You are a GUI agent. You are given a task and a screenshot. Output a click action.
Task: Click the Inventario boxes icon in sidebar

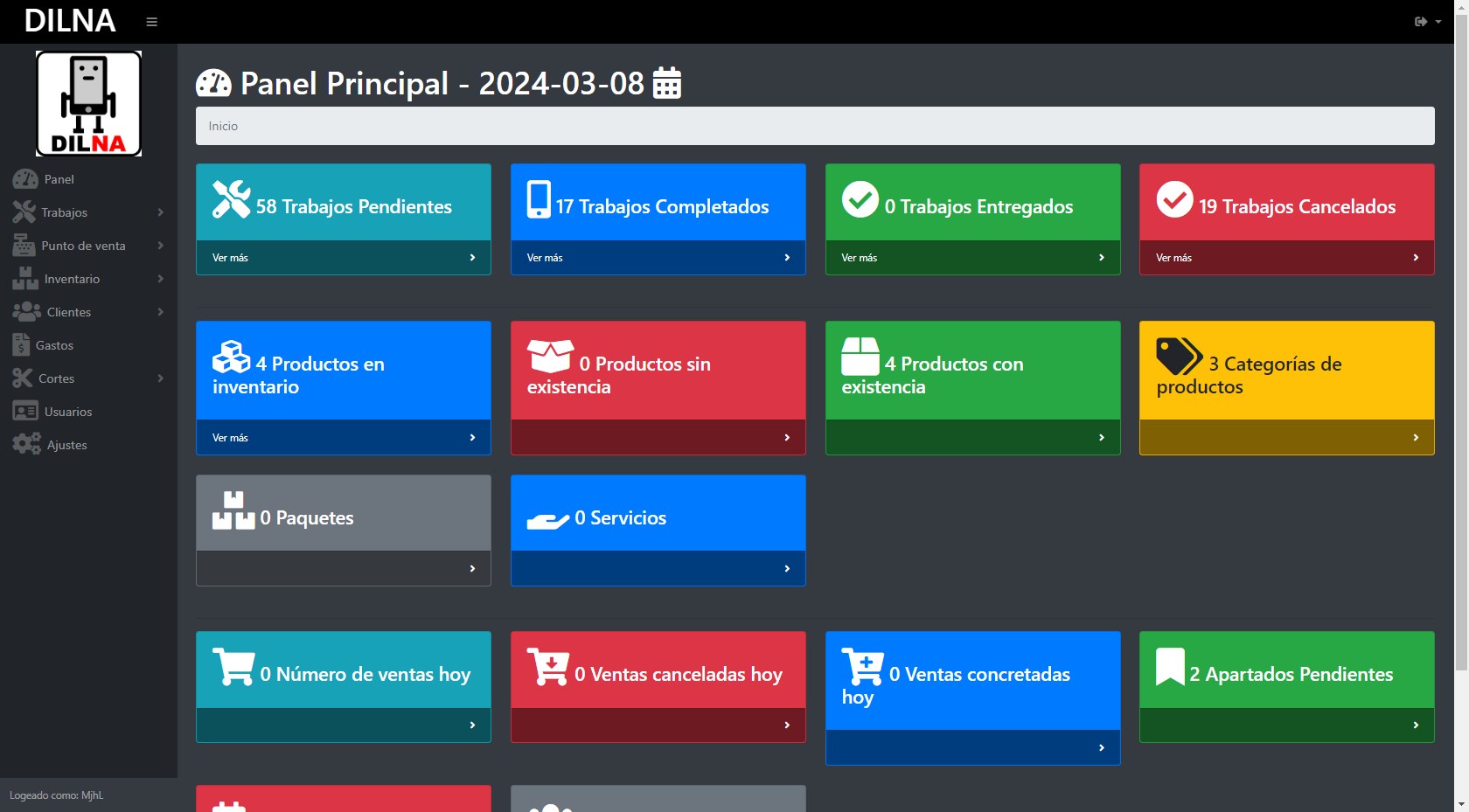tap(25, 279)
